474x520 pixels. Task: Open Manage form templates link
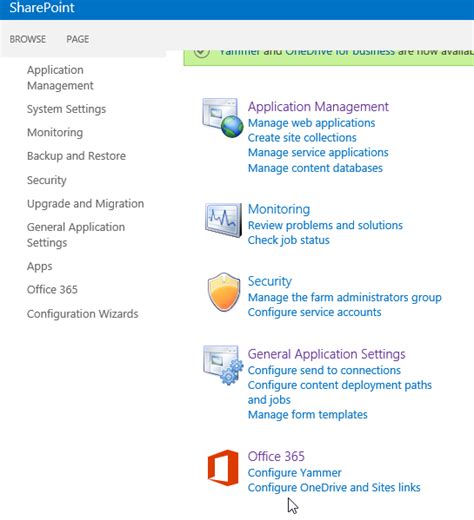coord(307,414)
